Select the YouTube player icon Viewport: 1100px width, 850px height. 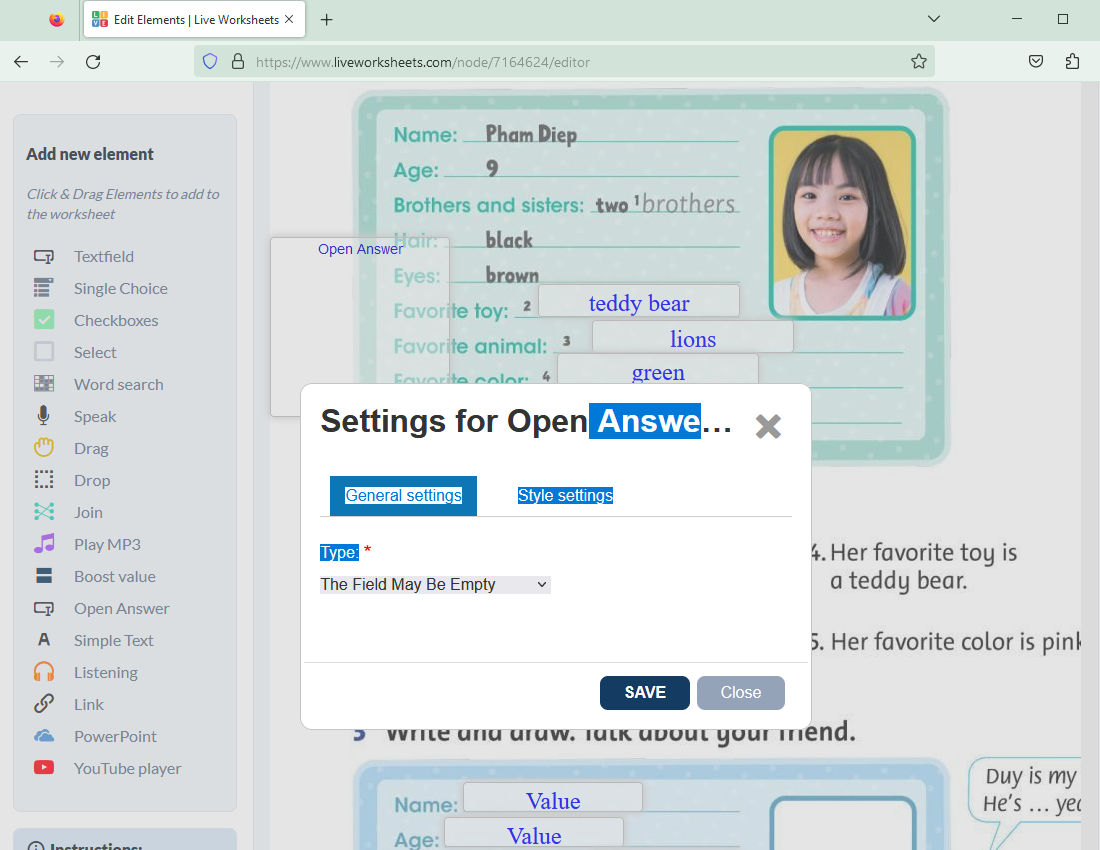click(x=43, y=769)
